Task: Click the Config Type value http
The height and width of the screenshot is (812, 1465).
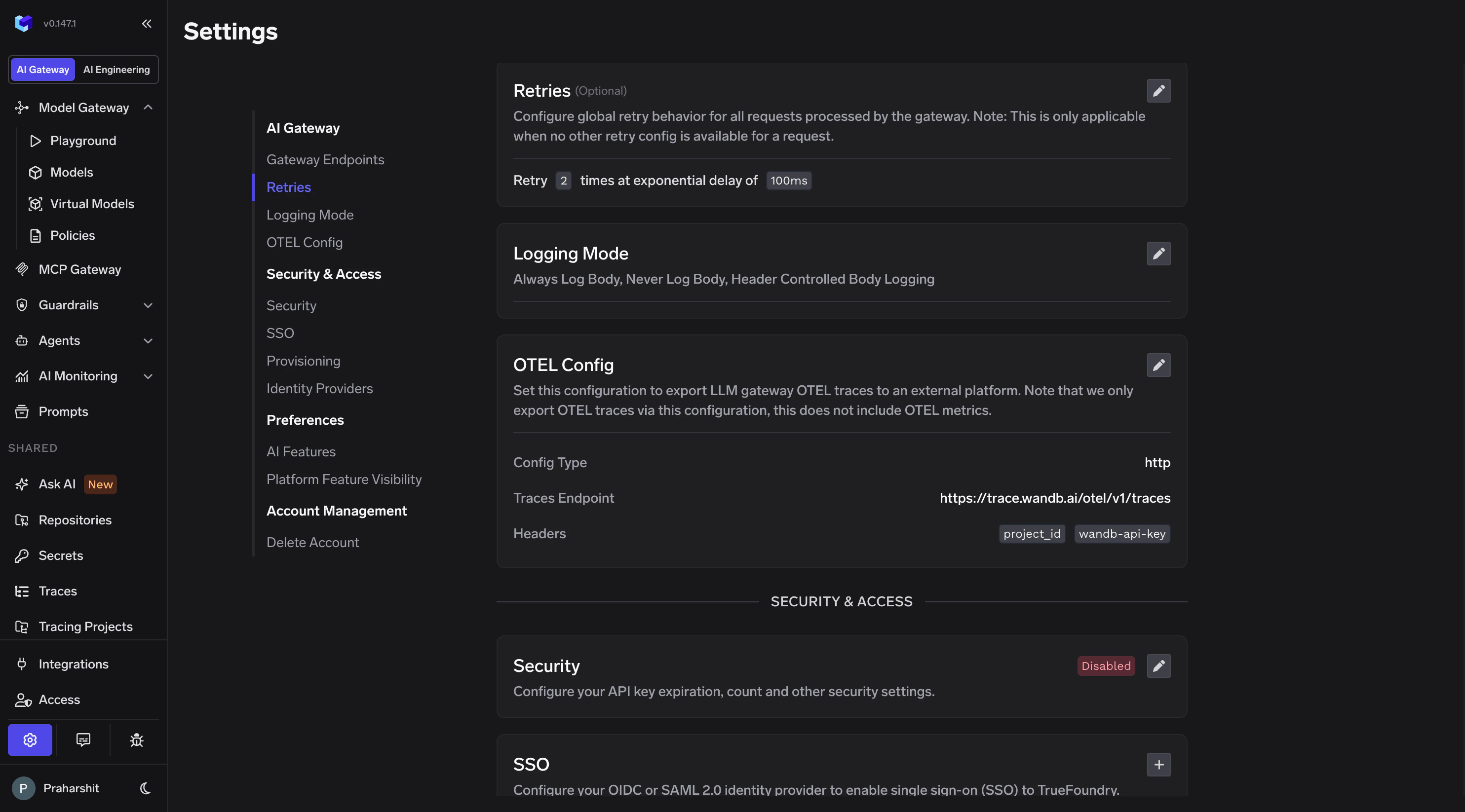Action: pos(1157,463)
